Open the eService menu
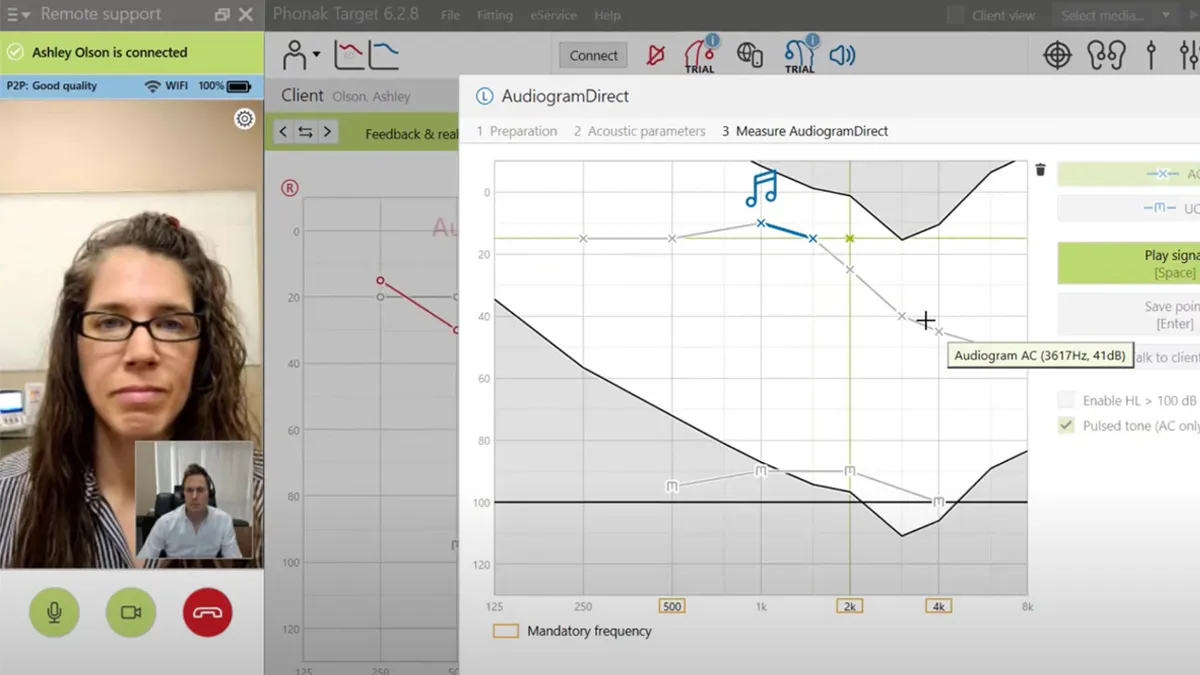The image size is (1200, 675). click(x=553, y=15)
